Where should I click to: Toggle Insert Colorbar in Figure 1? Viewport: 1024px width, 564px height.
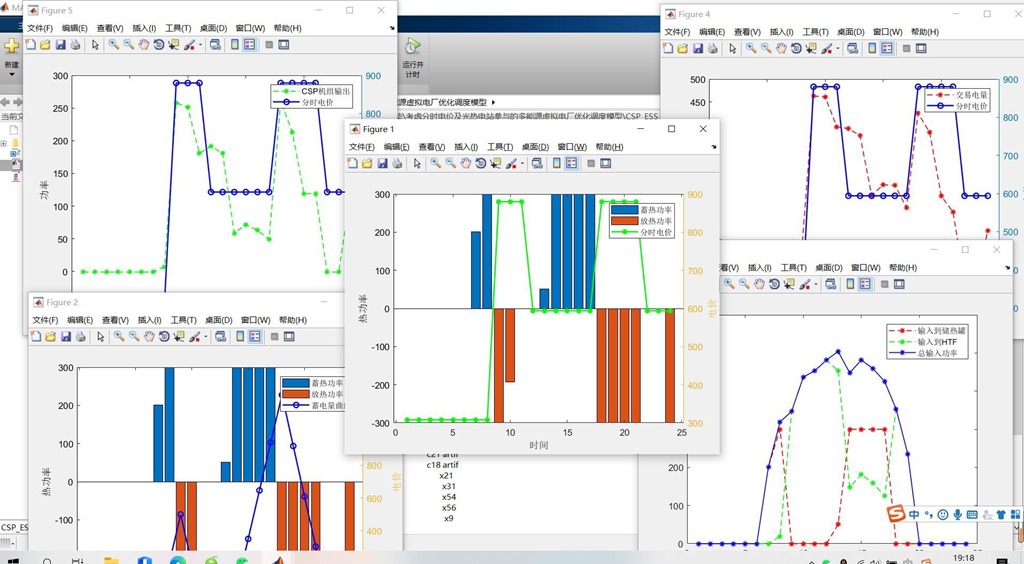(x=556, y=163)
